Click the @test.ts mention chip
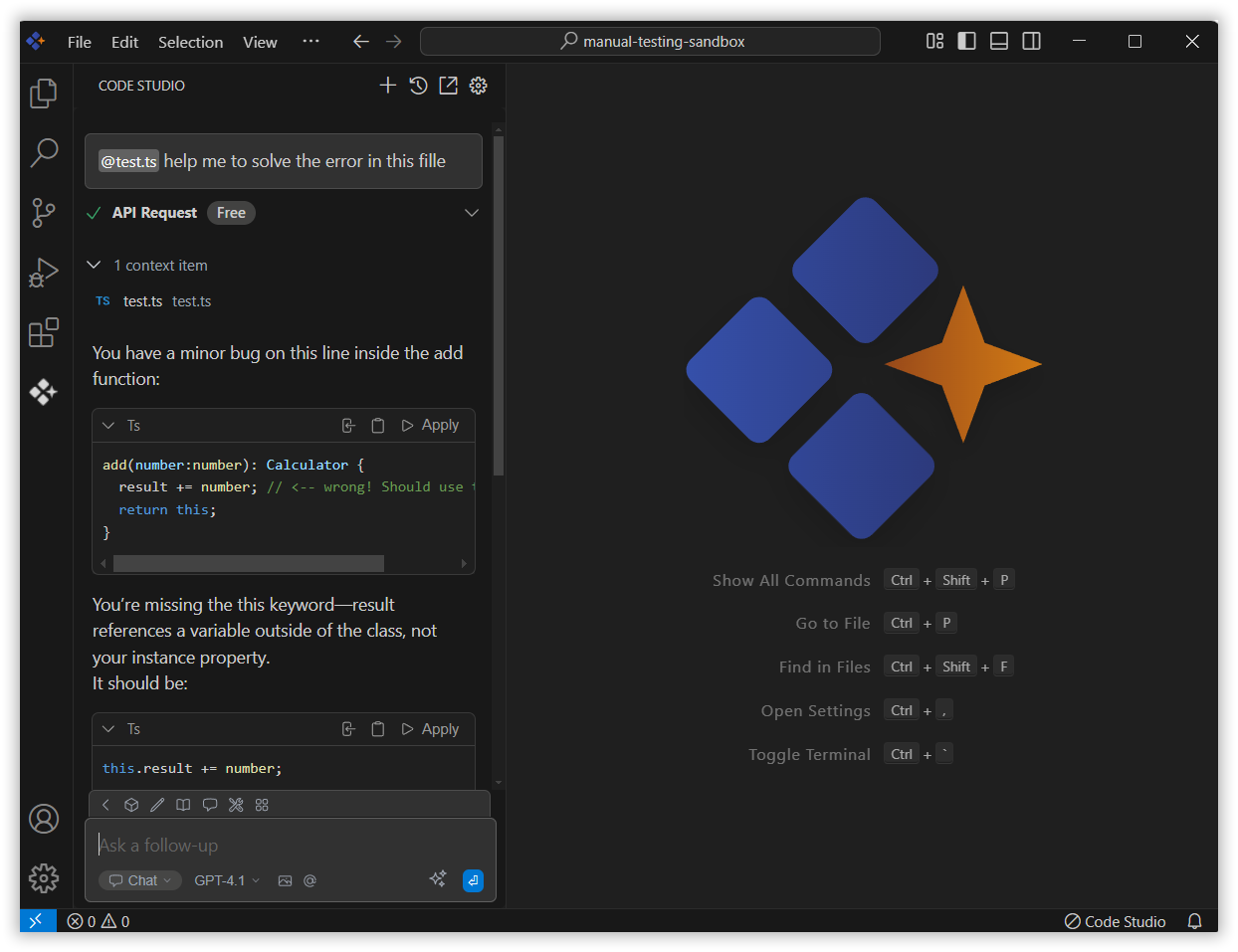 click(x=128, y=161)
